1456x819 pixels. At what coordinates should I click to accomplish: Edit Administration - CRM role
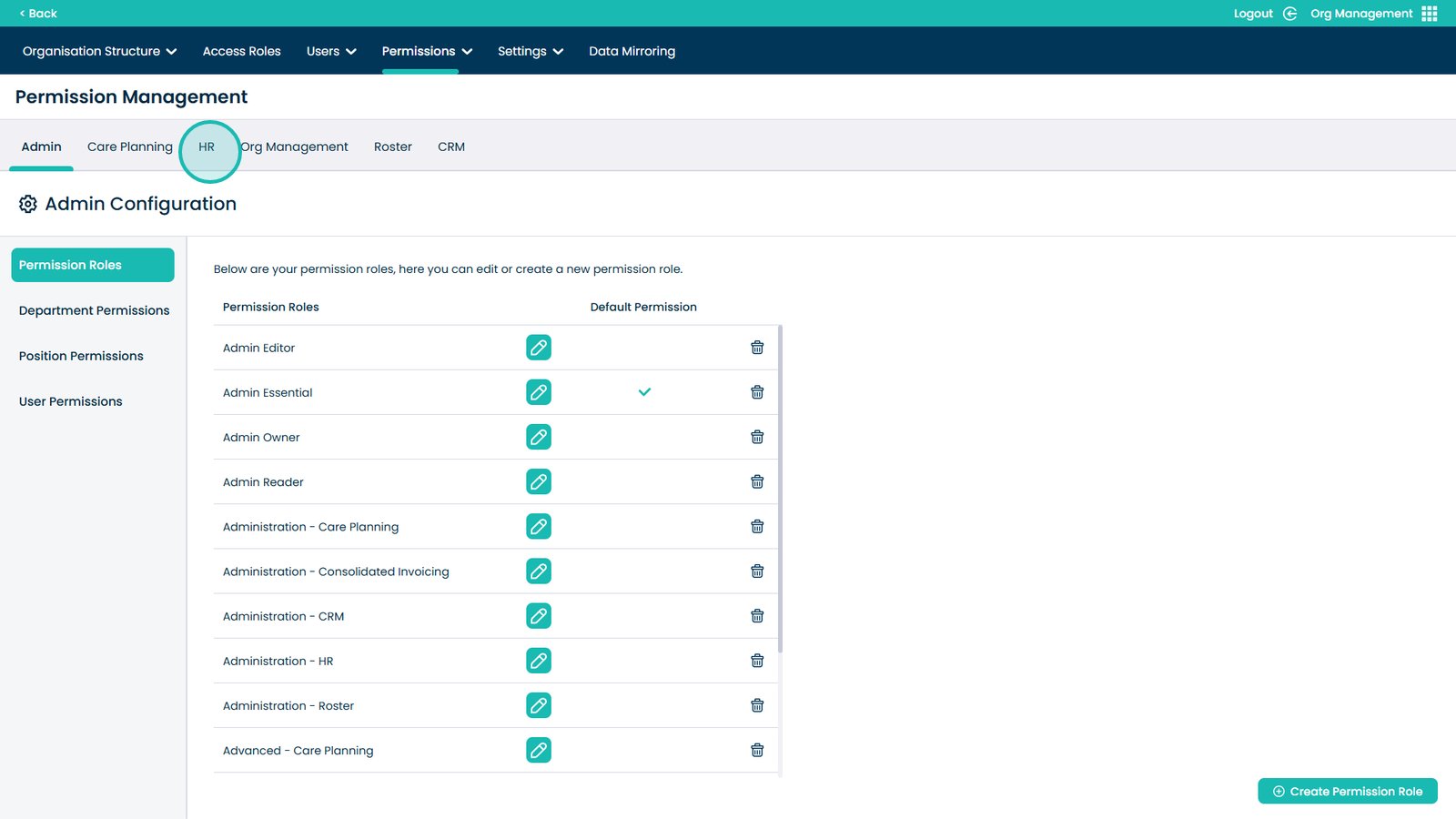point(538,616)
